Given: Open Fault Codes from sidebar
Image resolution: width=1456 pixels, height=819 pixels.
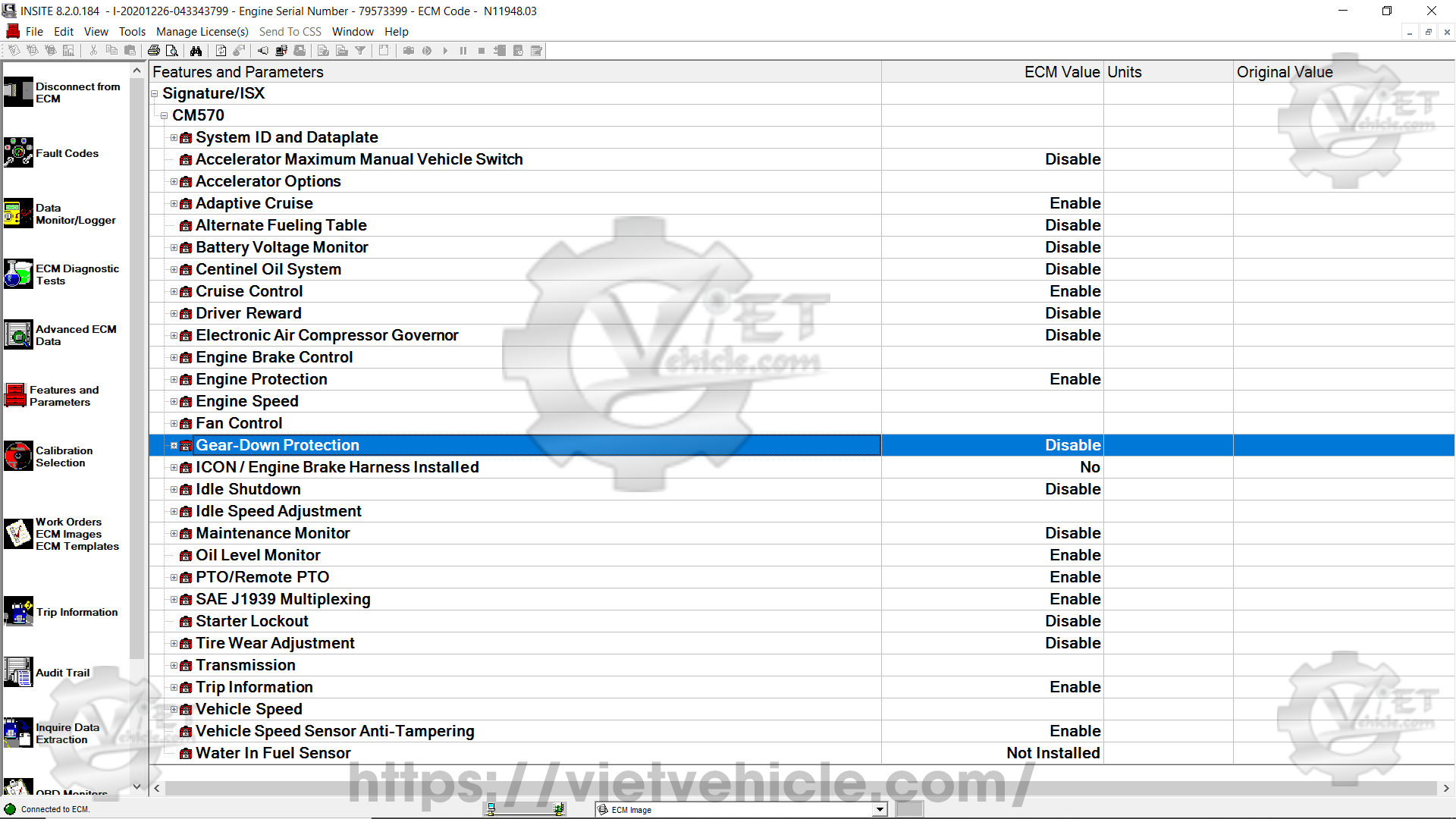Looking at the screenshot, I should (x=18, y=152).
